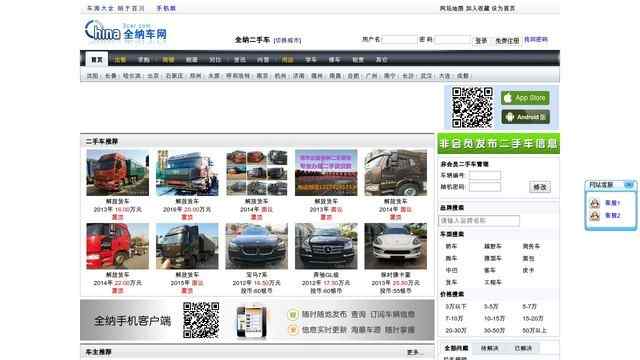Image resolution: width=640 pixels, height=360 pixels.
Task: Click the QR code beside App Store button
Action: (x=472, y=107)
